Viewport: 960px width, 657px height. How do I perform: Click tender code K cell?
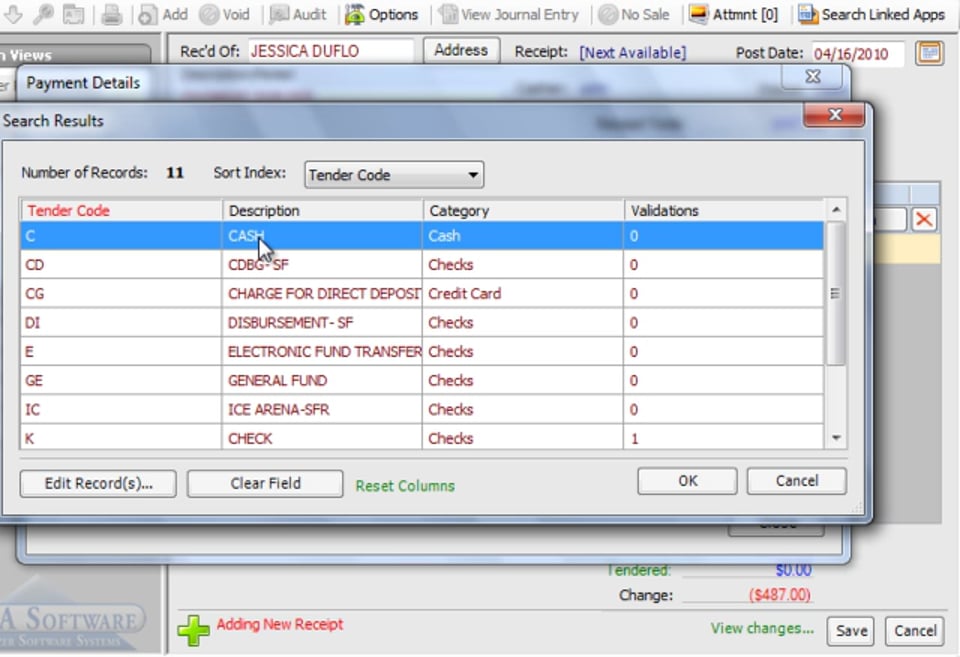click(x=121, y=438)
